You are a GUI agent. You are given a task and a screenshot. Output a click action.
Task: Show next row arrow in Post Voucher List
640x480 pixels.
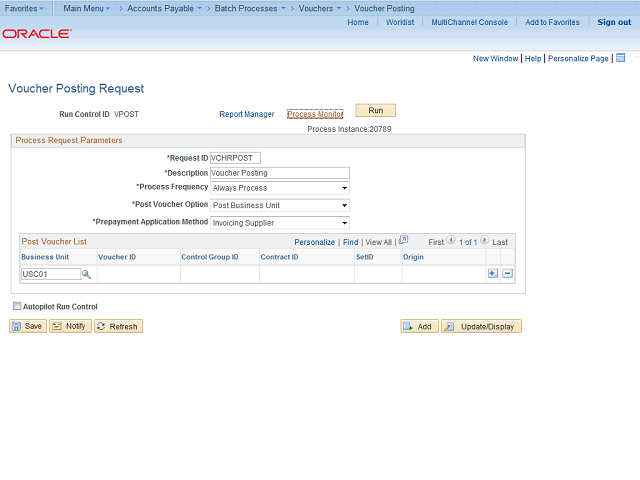[484, 240]
